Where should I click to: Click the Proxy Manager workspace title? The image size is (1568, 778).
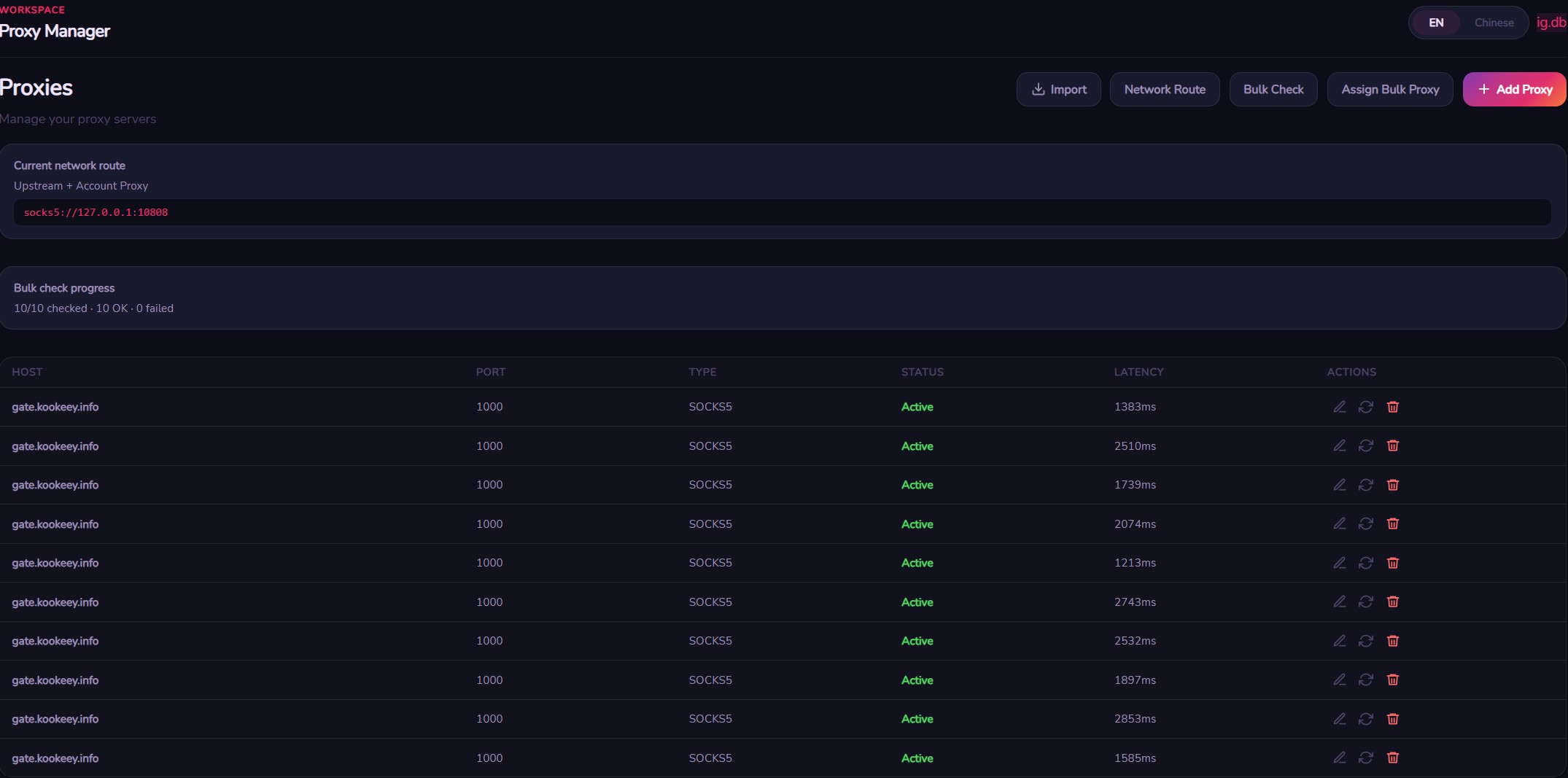pyautogui.click(x=55, y=31)
